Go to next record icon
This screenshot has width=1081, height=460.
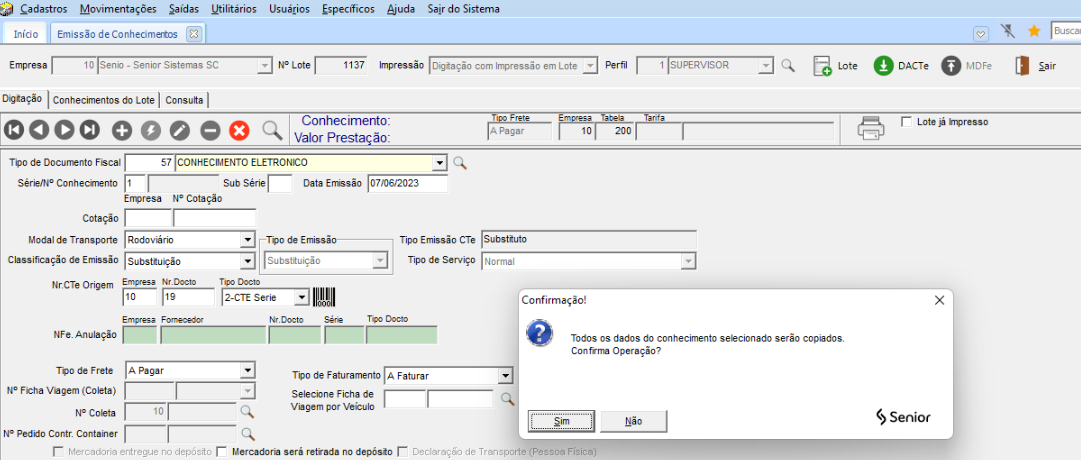64,129
